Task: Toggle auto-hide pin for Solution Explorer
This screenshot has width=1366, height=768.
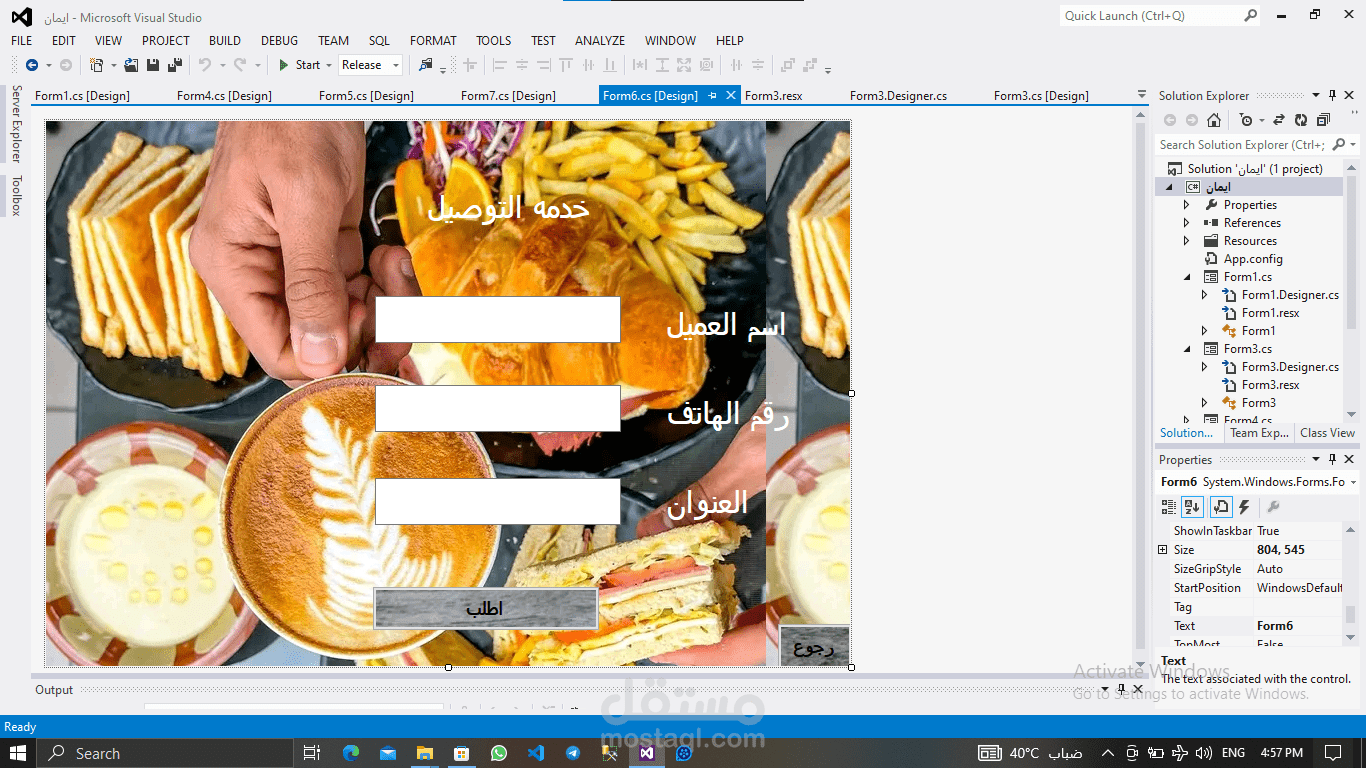Action: coord(1332,95)
